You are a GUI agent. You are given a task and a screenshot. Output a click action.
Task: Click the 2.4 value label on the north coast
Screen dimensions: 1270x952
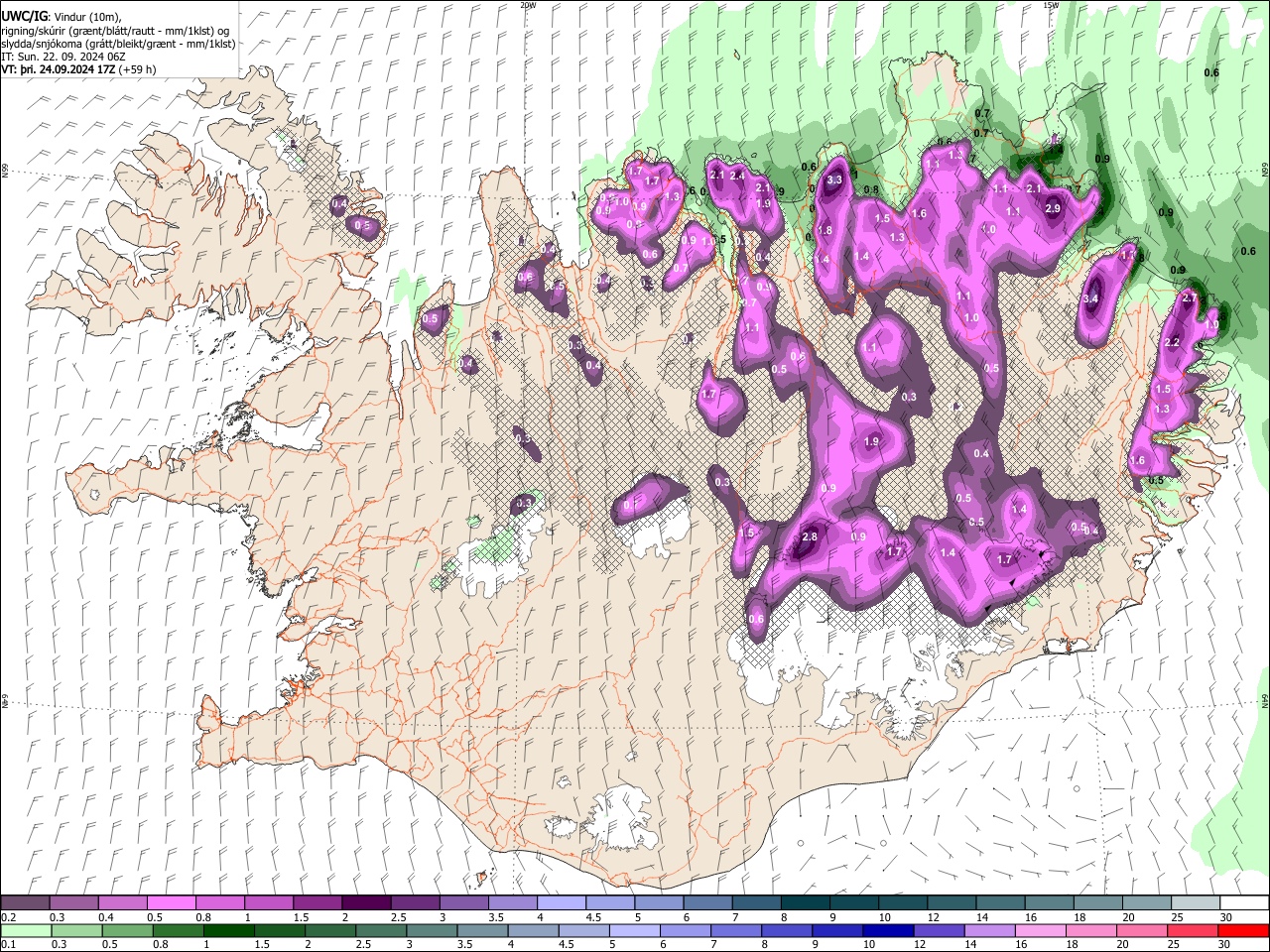(x=737, y=176)
